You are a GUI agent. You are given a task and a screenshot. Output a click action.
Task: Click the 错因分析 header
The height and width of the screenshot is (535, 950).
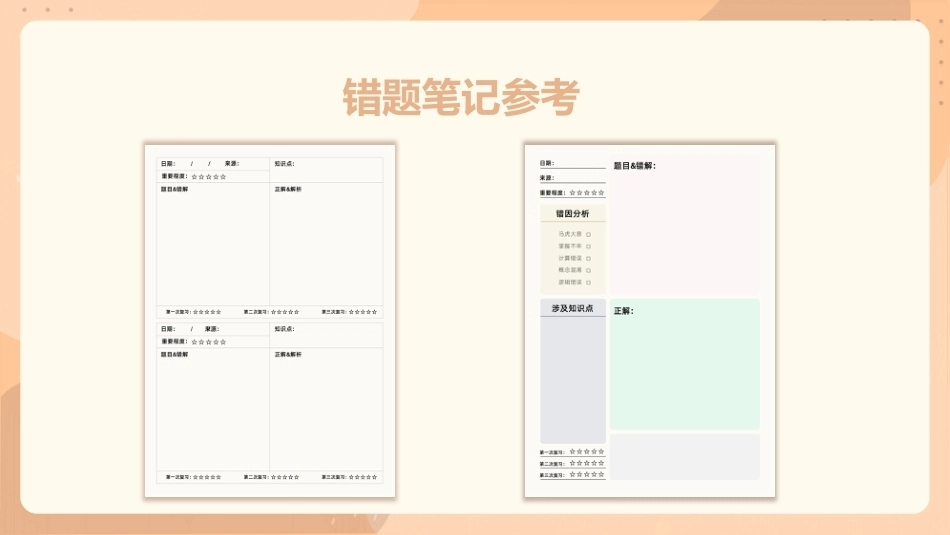573,213
